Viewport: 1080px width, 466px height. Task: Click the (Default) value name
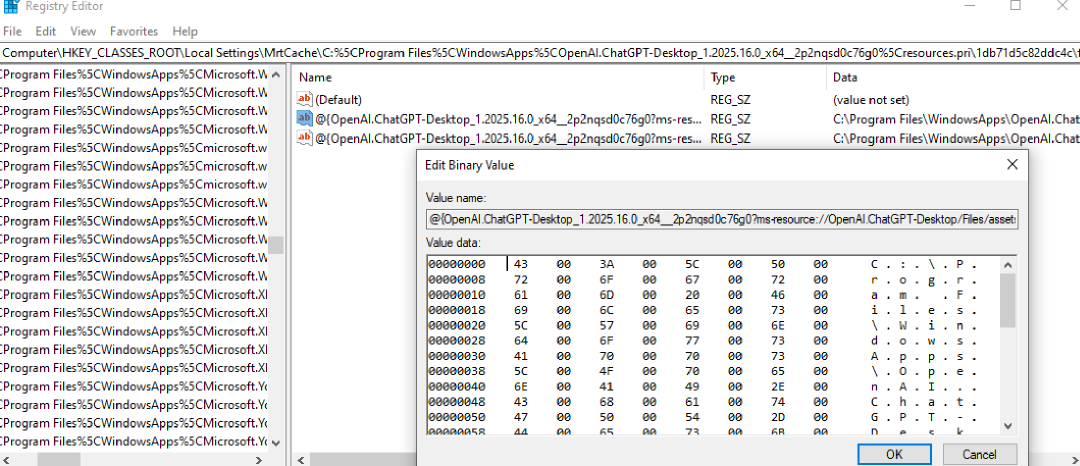[x=338, y=99]
